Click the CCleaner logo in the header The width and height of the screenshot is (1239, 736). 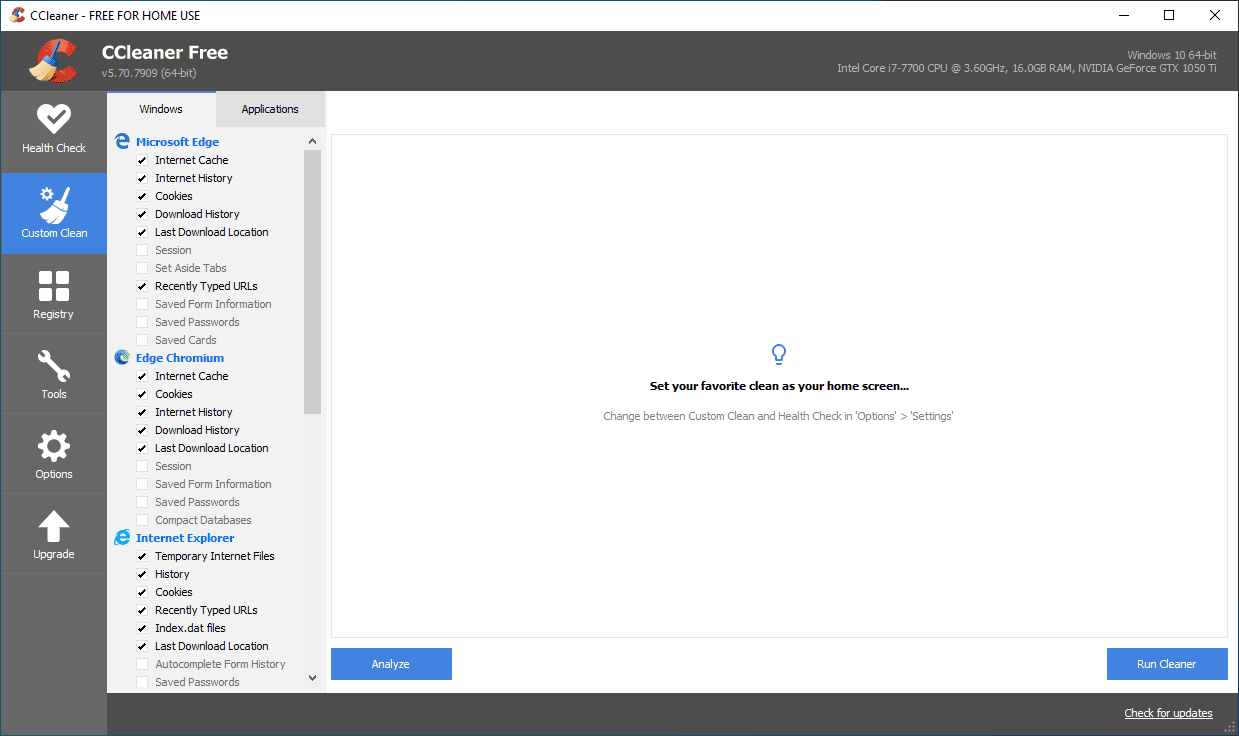pos(51,60)
